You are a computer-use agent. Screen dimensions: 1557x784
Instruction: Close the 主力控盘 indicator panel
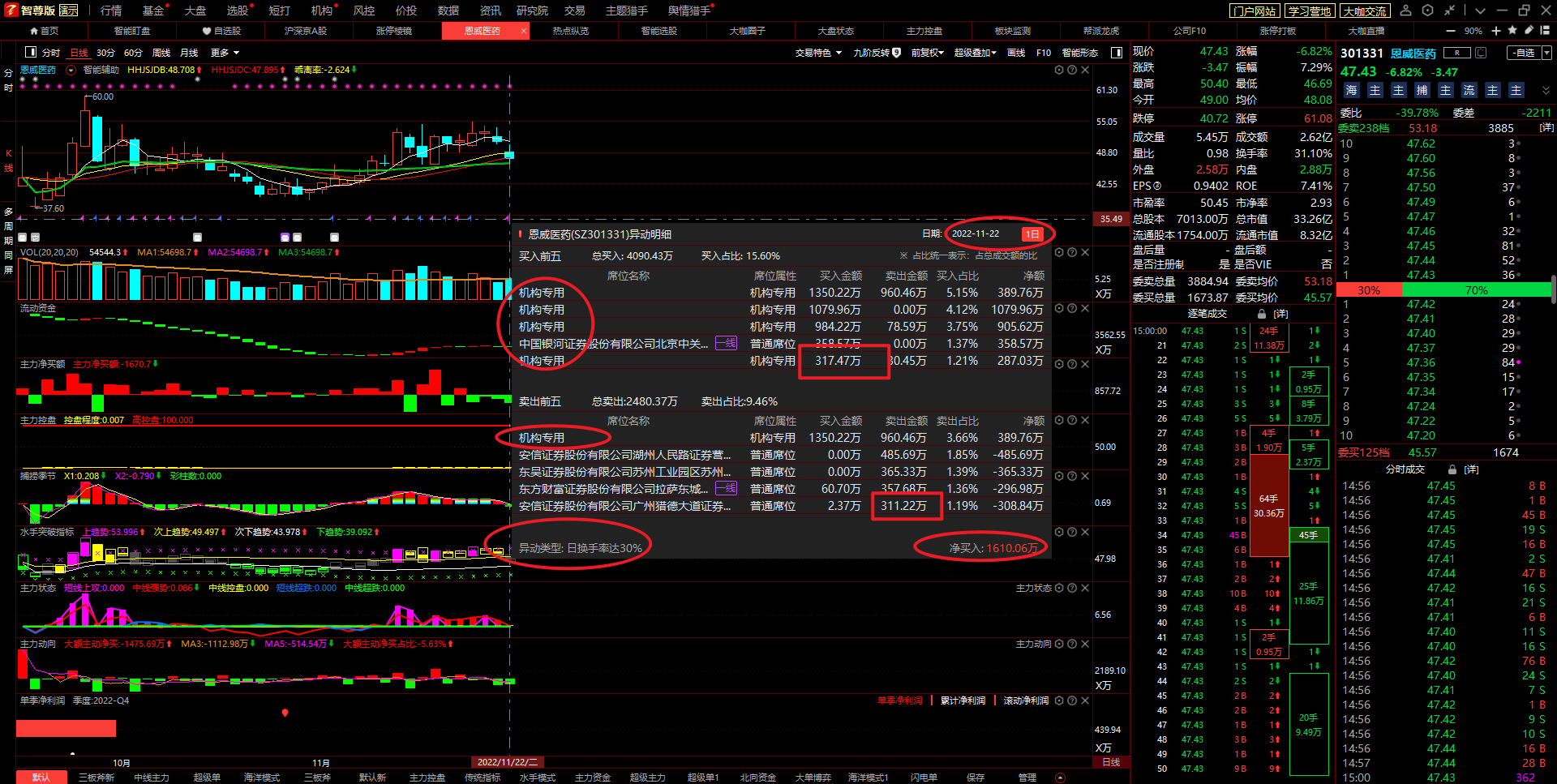(x=1085, y=420)
